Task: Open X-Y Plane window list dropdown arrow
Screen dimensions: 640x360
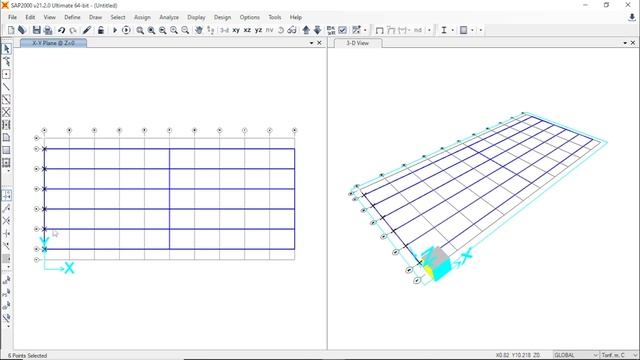Action: (311, 43)
